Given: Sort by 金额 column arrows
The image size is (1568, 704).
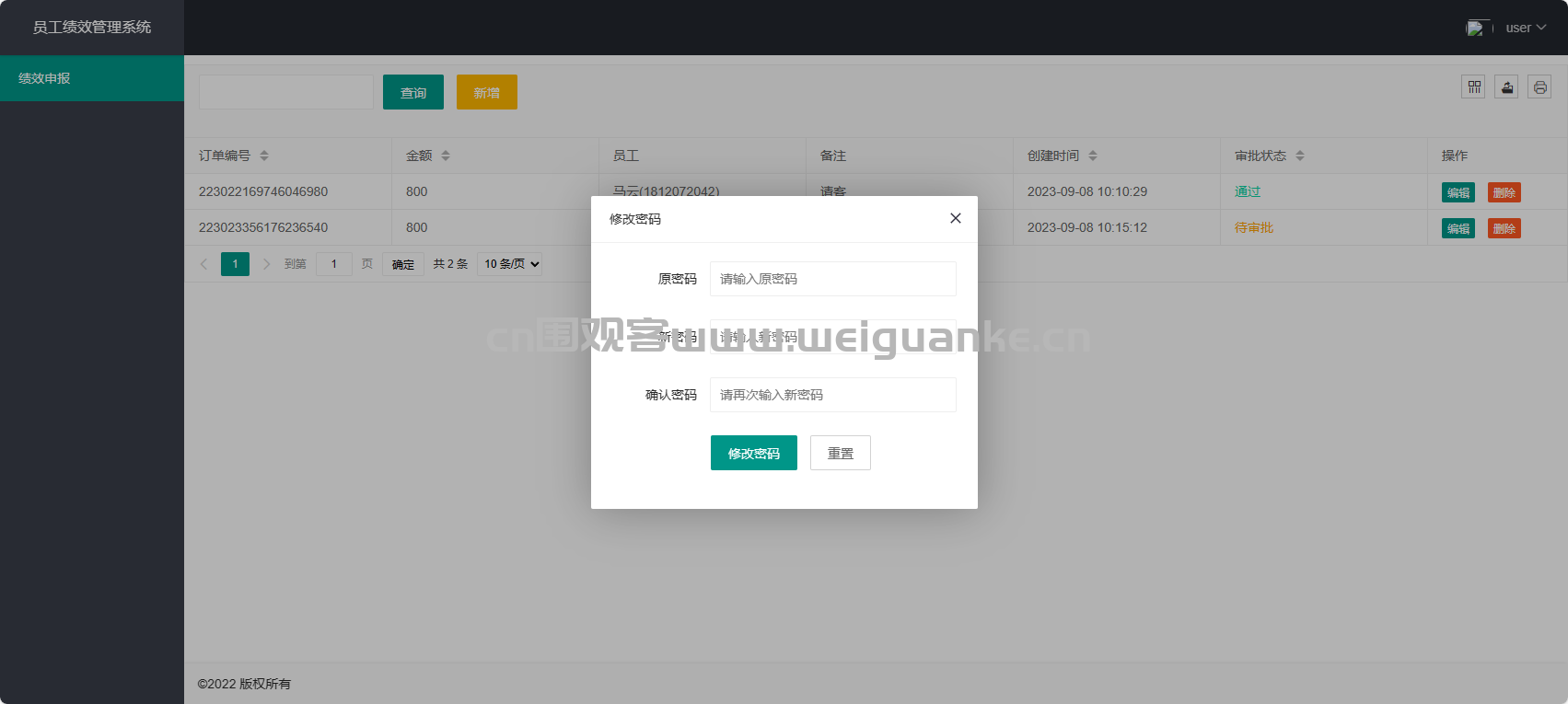Looking at the screenshot, I should pos(446,156).
